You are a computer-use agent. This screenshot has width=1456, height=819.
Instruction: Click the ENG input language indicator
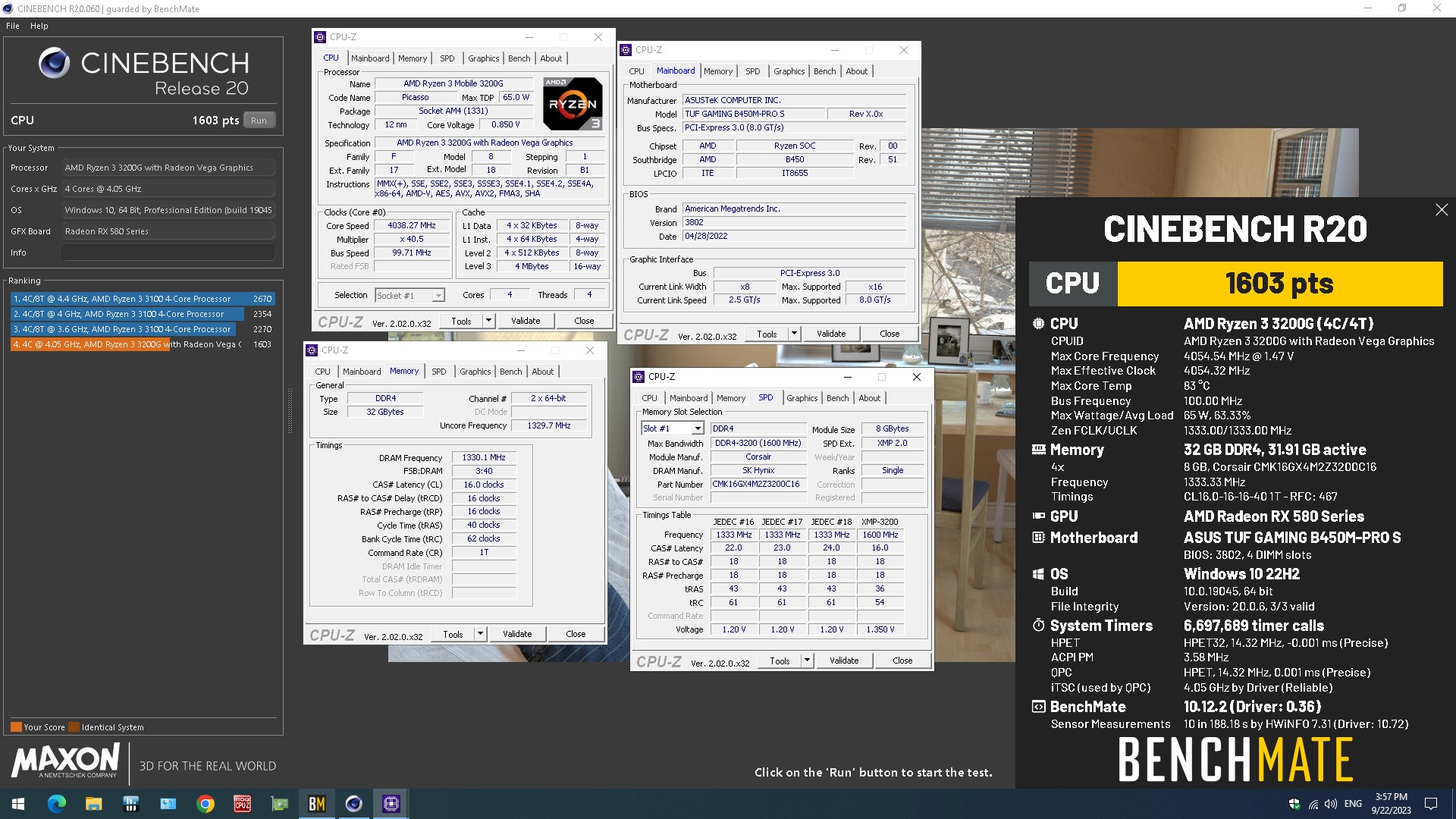click(1353, 804)
